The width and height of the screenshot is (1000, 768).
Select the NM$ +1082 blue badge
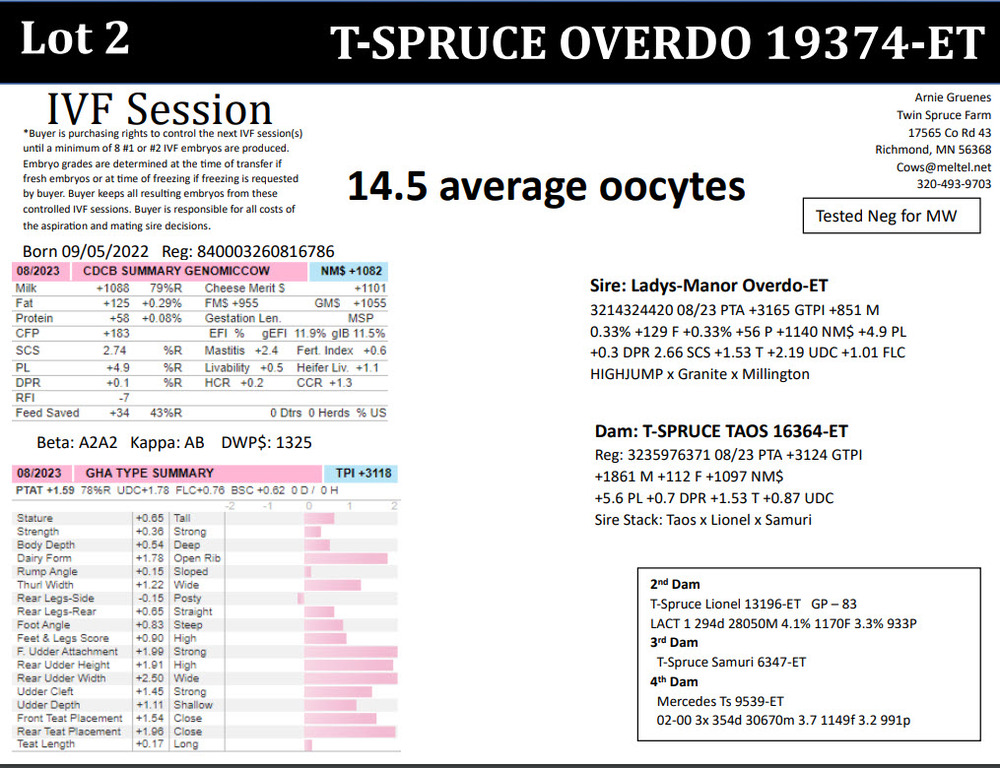(351, 271)
